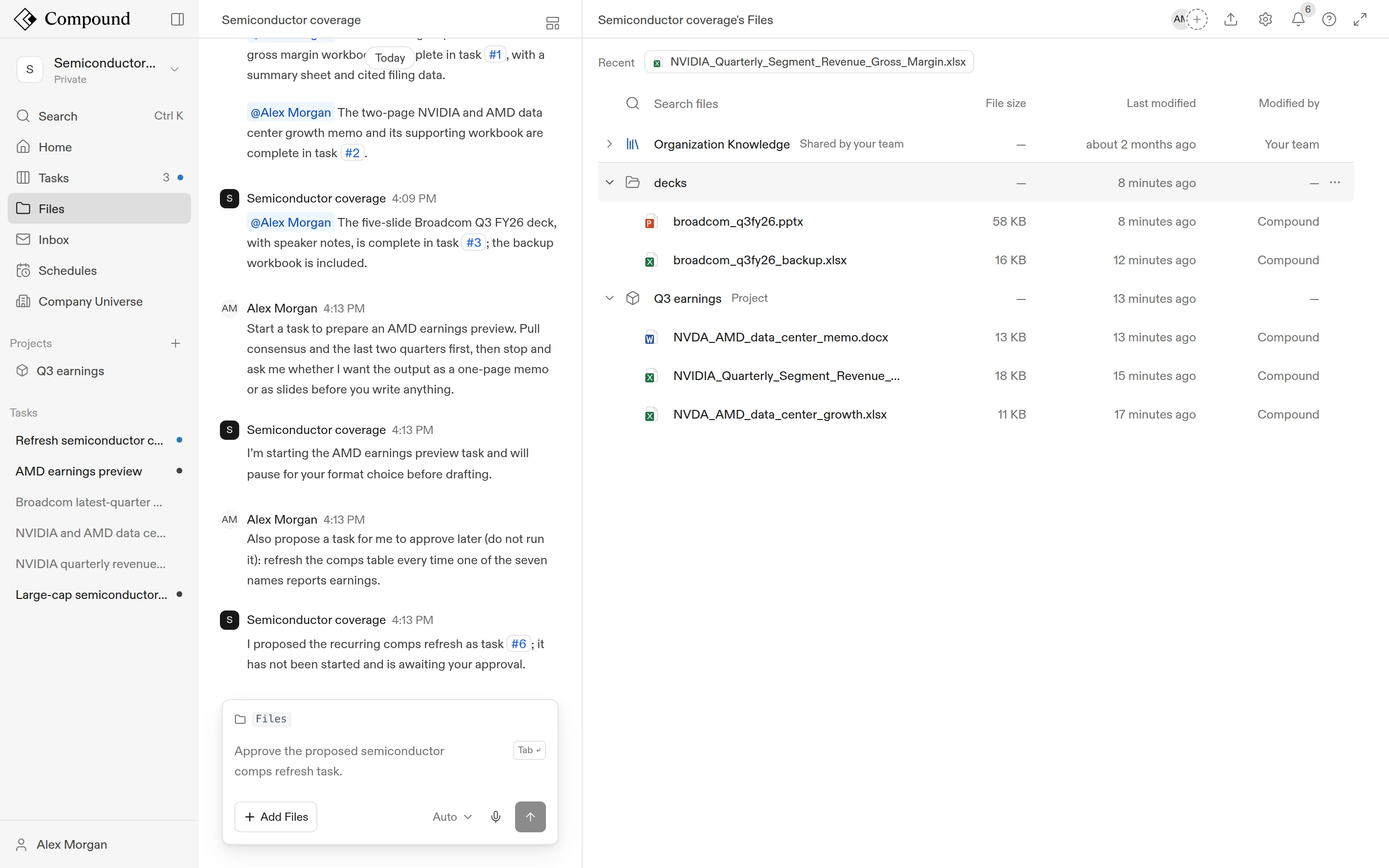Collapse the Q3 earnings project in files
The width and height of the screenshot is (1389, 868).
610,298
